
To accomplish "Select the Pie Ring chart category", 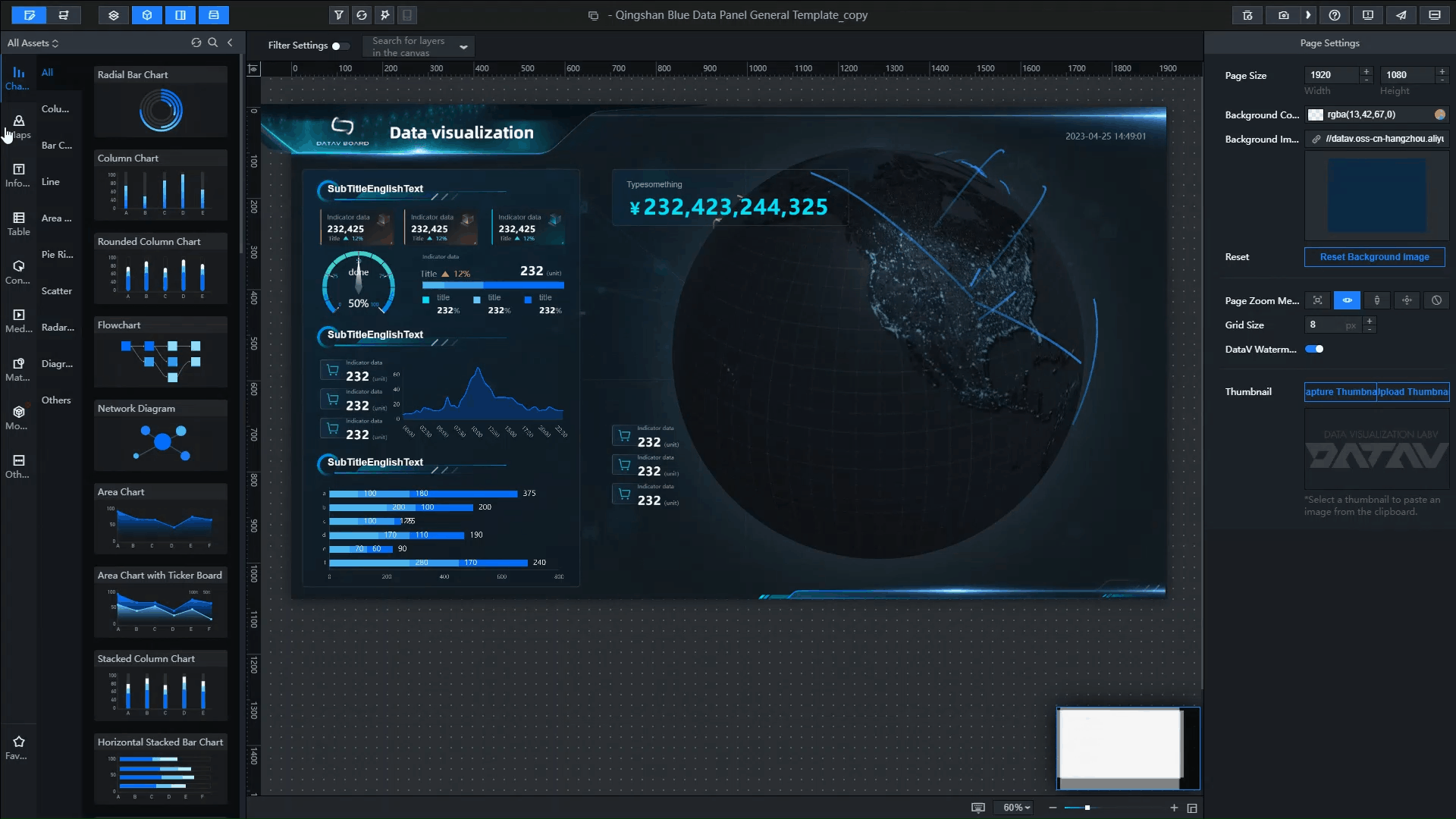I will pyautogui.click(x=57, y=255).
